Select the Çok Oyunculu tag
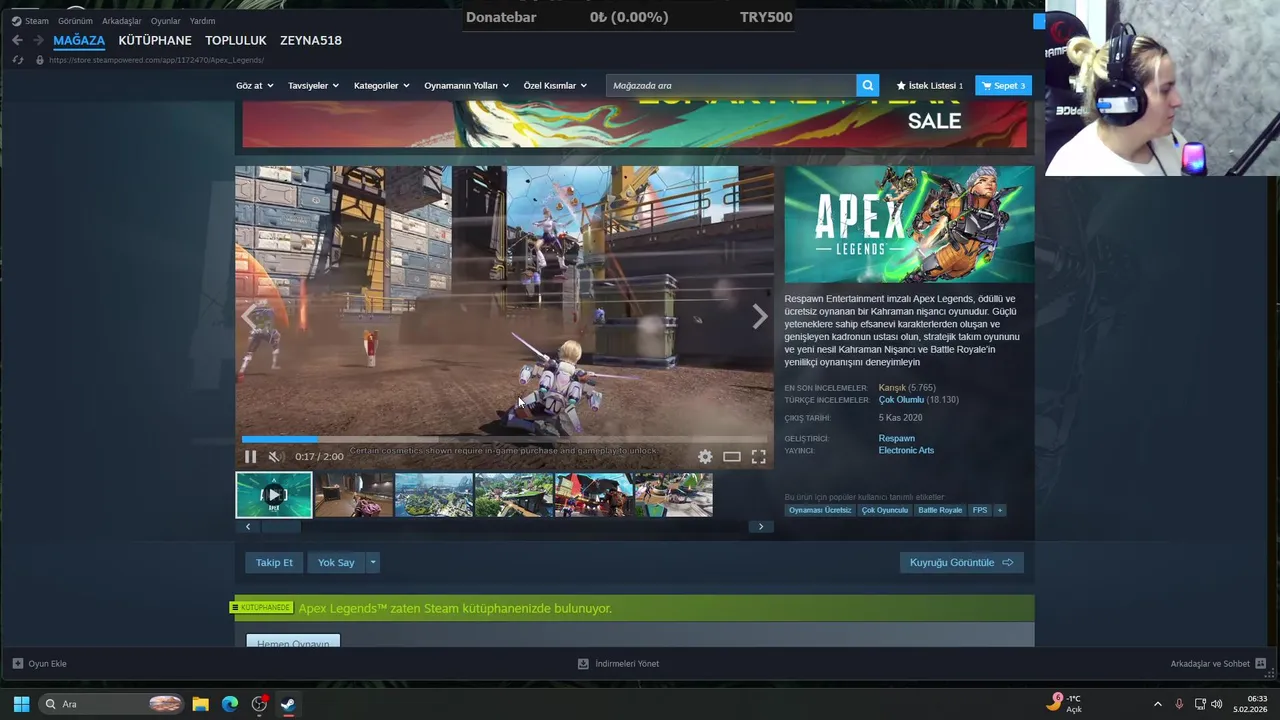 (x=885, y=510)
